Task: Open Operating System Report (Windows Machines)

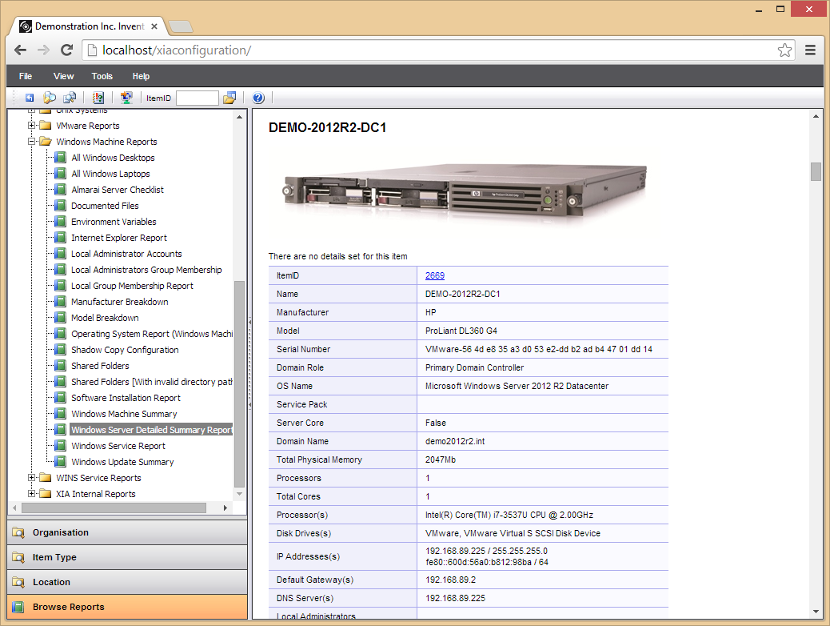Action: 152,333
